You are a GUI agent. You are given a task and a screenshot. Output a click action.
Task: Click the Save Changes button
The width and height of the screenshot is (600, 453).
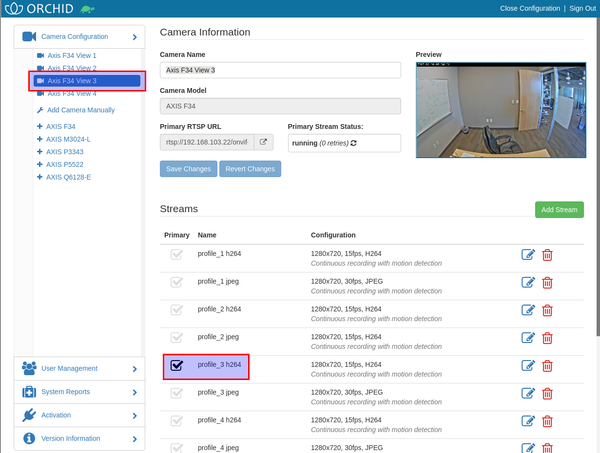188,169
